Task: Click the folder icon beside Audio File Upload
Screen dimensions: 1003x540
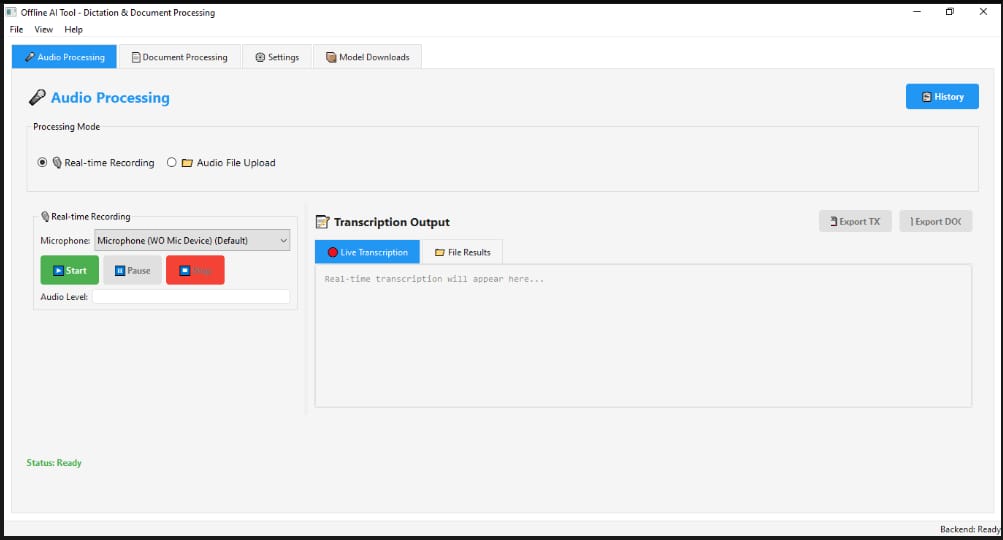Action: click(187, 163)
